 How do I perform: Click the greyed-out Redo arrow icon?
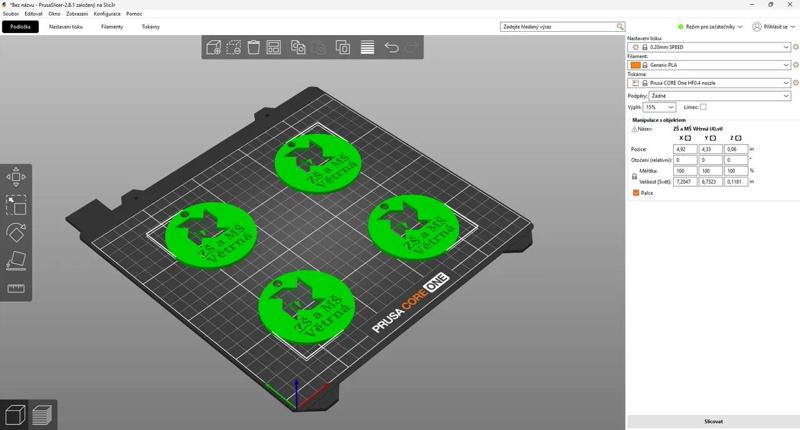tap(412, 47)
